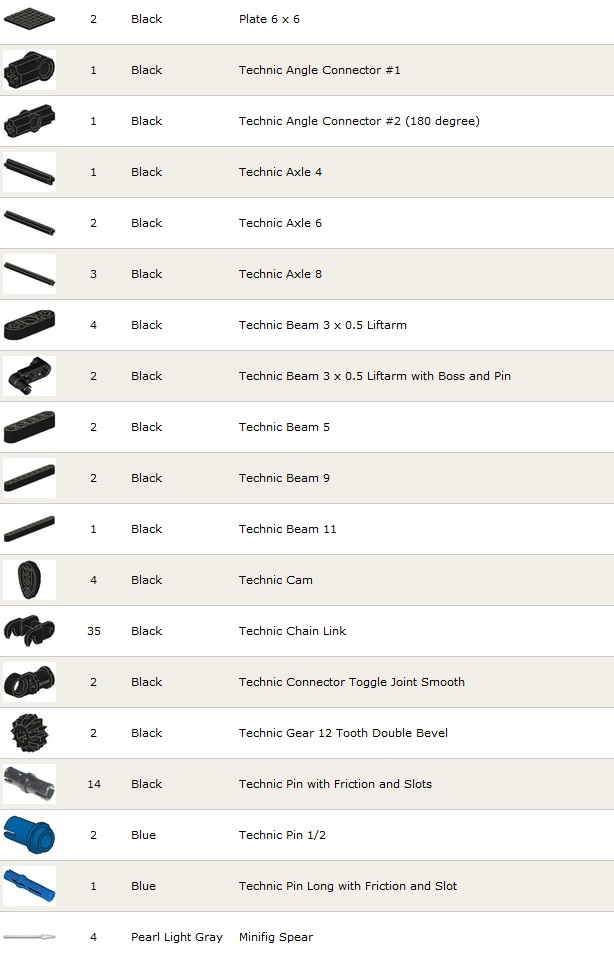The height and width of the screenshot is (955, 614).
Task: Click the Technic Cam part picture
Action: (x=29, y=580)
